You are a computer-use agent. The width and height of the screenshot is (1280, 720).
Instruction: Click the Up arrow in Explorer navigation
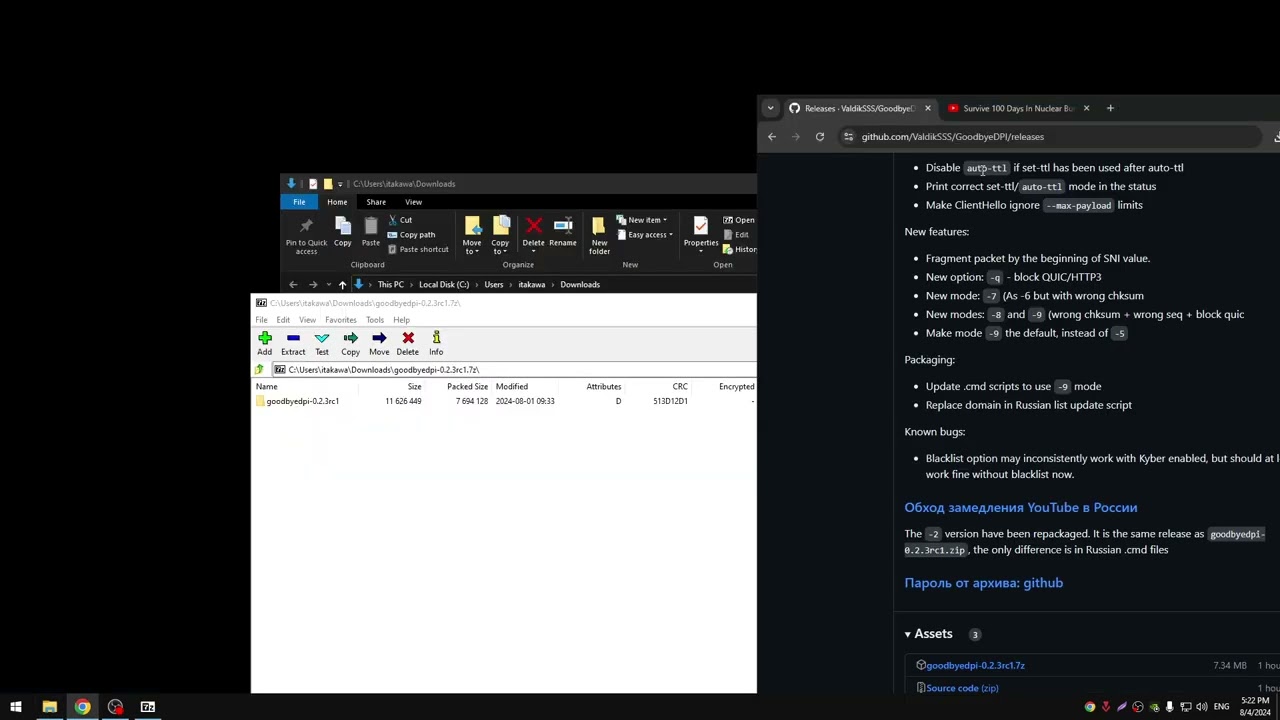(342, 285)
